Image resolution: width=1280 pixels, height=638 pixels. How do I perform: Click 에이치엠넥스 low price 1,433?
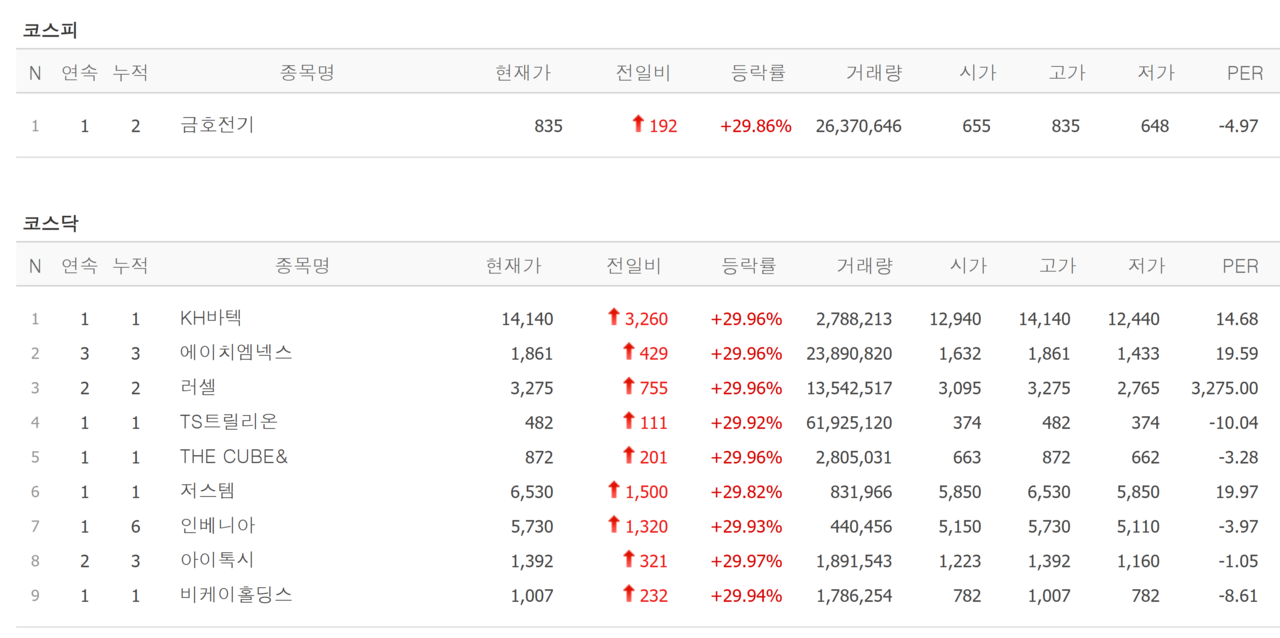(1139, 353)
